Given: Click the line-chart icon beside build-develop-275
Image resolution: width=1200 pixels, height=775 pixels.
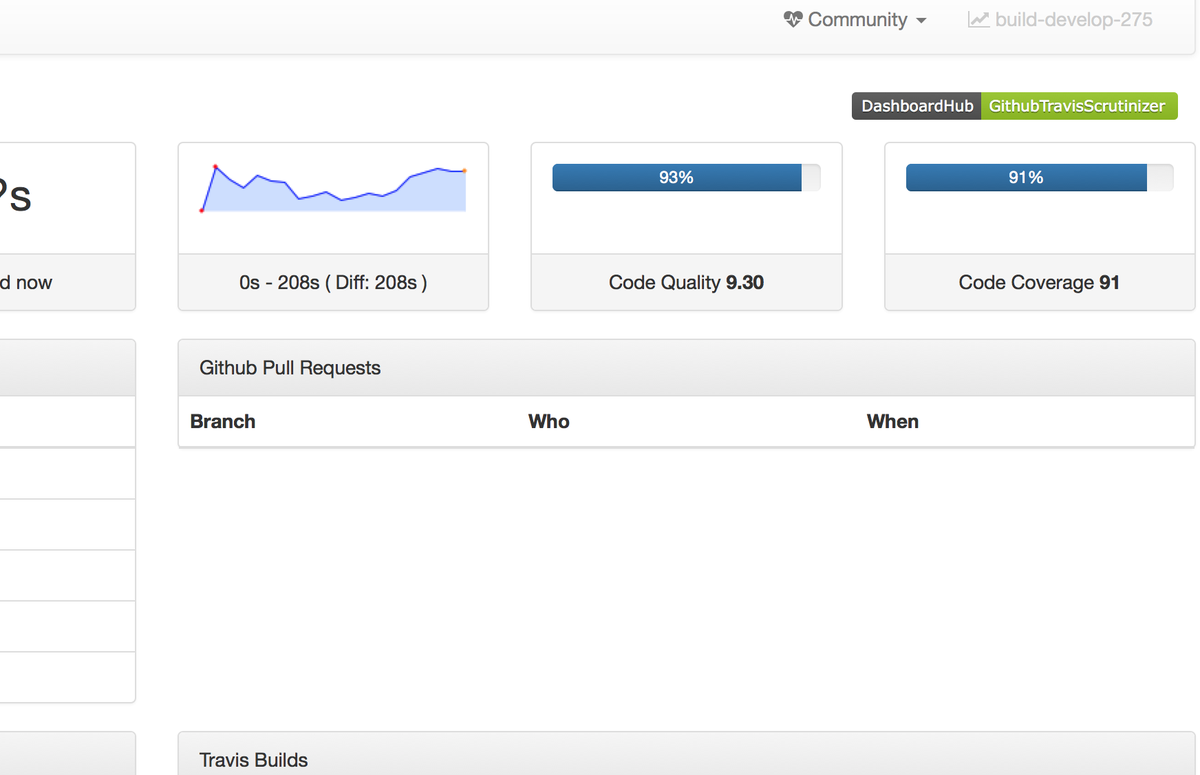Looking at the screenshot, I should pyautogui.click(x=977, y=19).
